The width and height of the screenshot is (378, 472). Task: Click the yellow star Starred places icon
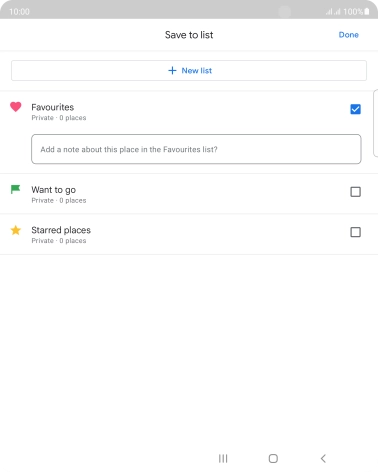(16, 230)
